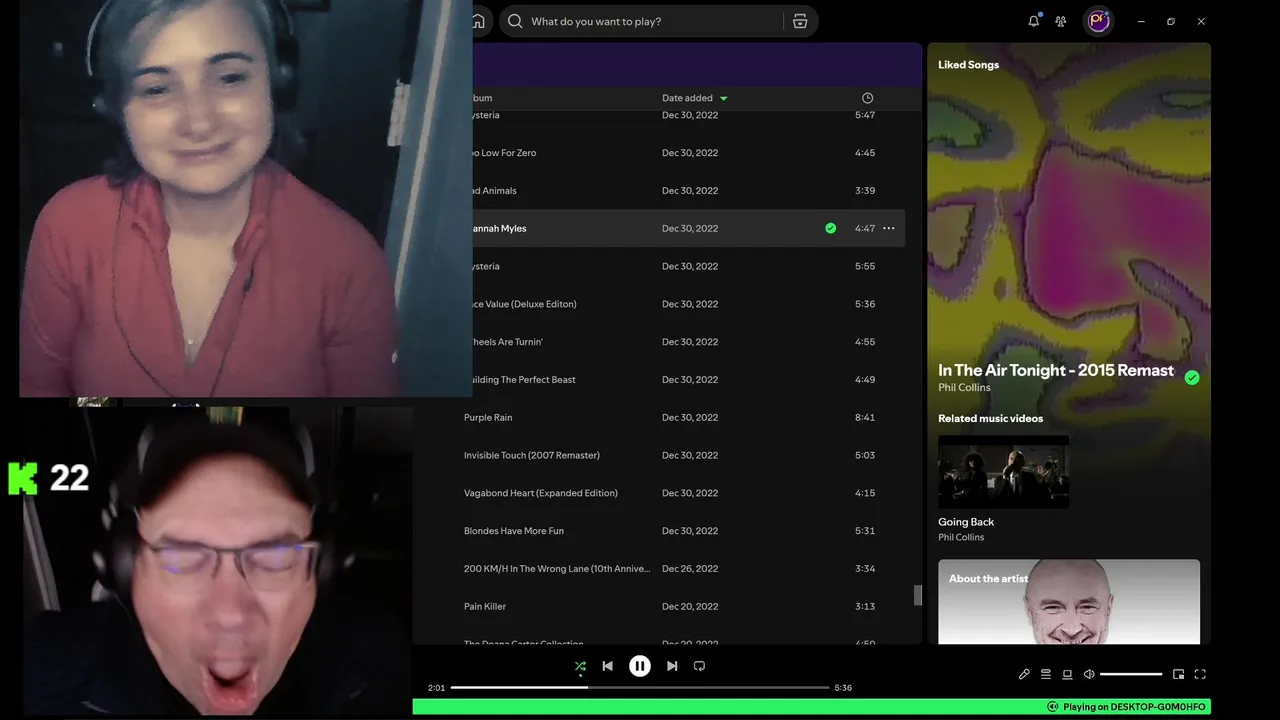The height and width of the screenshot is (720, 1280).
Task: Open the play queue
Action: (1046, 674)
